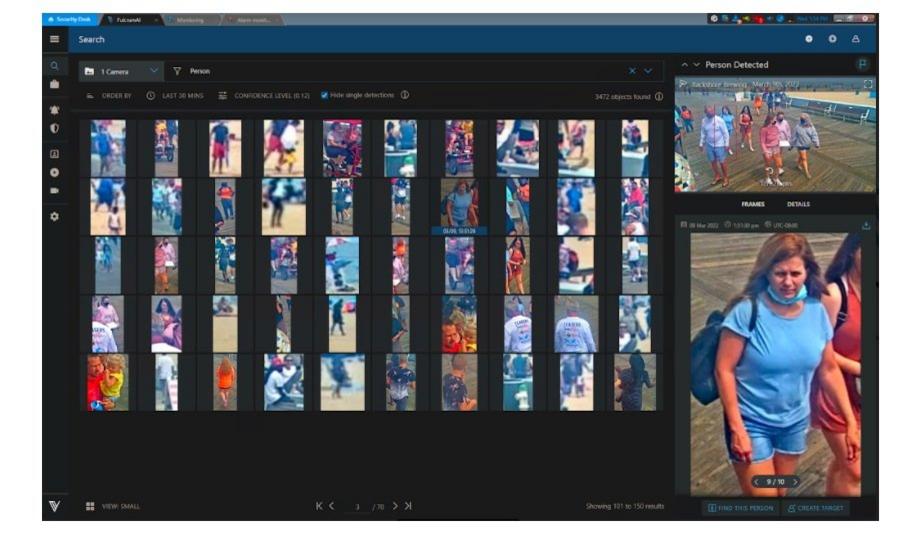This screenshot has width=920, height=533.
Task: Open the camera icon in left sidebar
Action: click(55, 191)
